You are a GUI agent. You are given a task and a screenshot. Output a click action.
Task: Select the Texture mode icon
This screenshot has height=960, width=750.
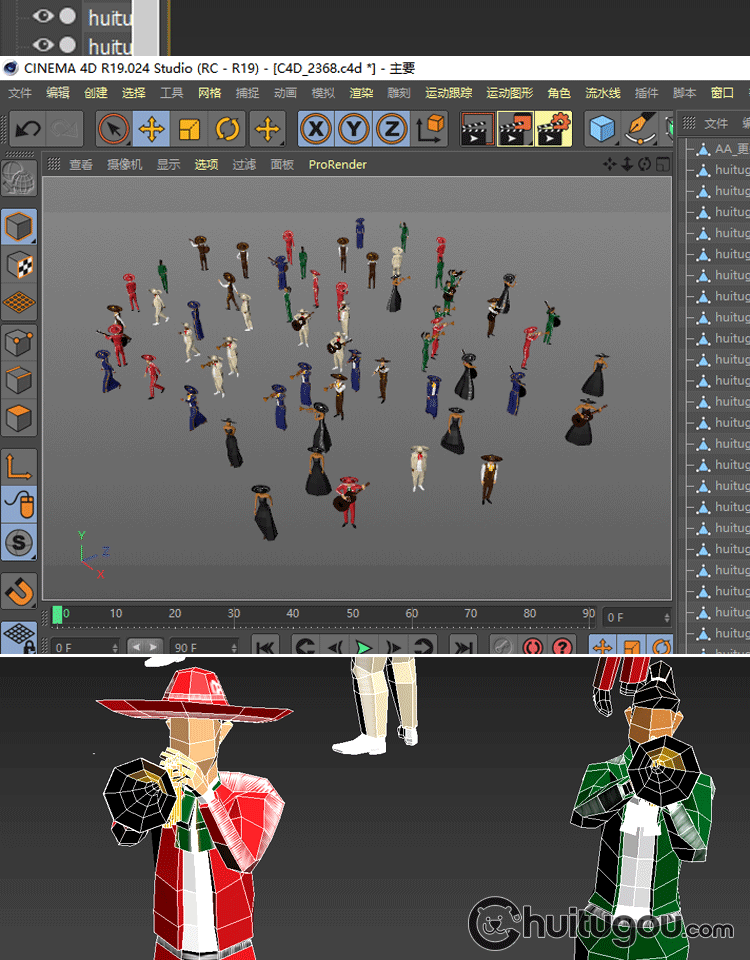pyautogui.click(x=19, y=265)
